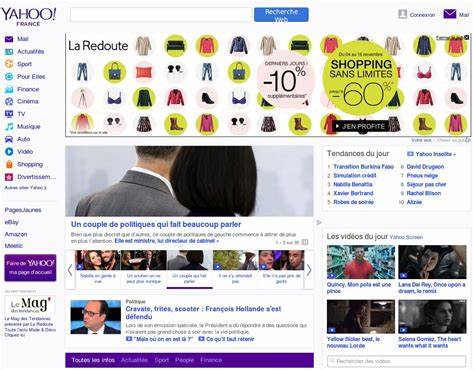474x370 pixels.
Task: Open the François Hollande s'est défendu headline
Action: [x=203, y=313]
